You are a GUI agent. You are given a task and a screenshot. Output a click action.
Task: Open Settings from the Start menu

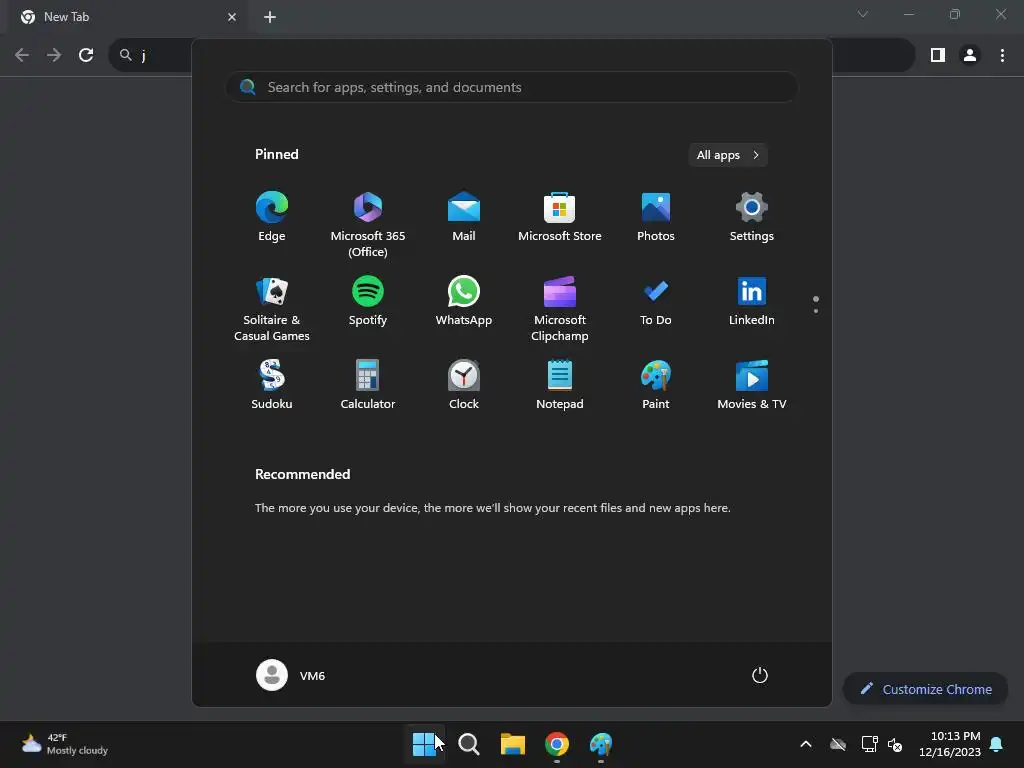click(x=752, y=217)
